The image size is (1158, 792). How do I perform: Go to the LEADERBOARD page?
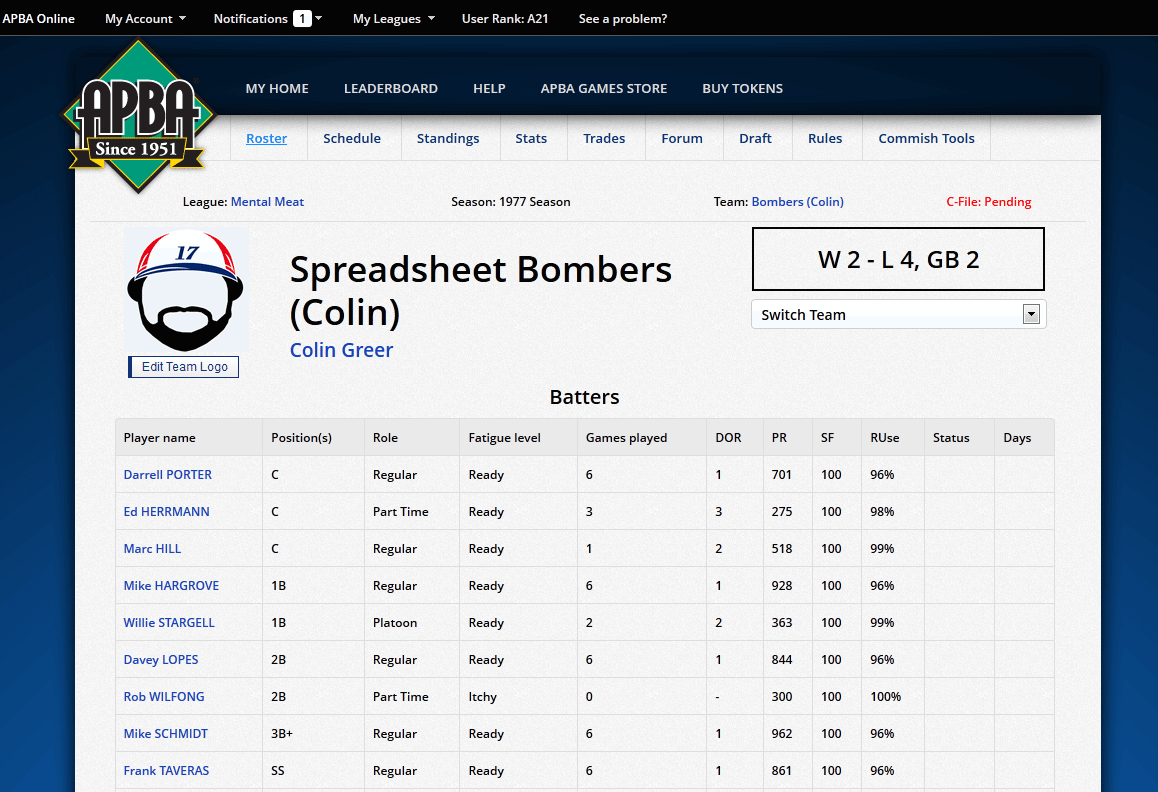click(x=390, y=89)
